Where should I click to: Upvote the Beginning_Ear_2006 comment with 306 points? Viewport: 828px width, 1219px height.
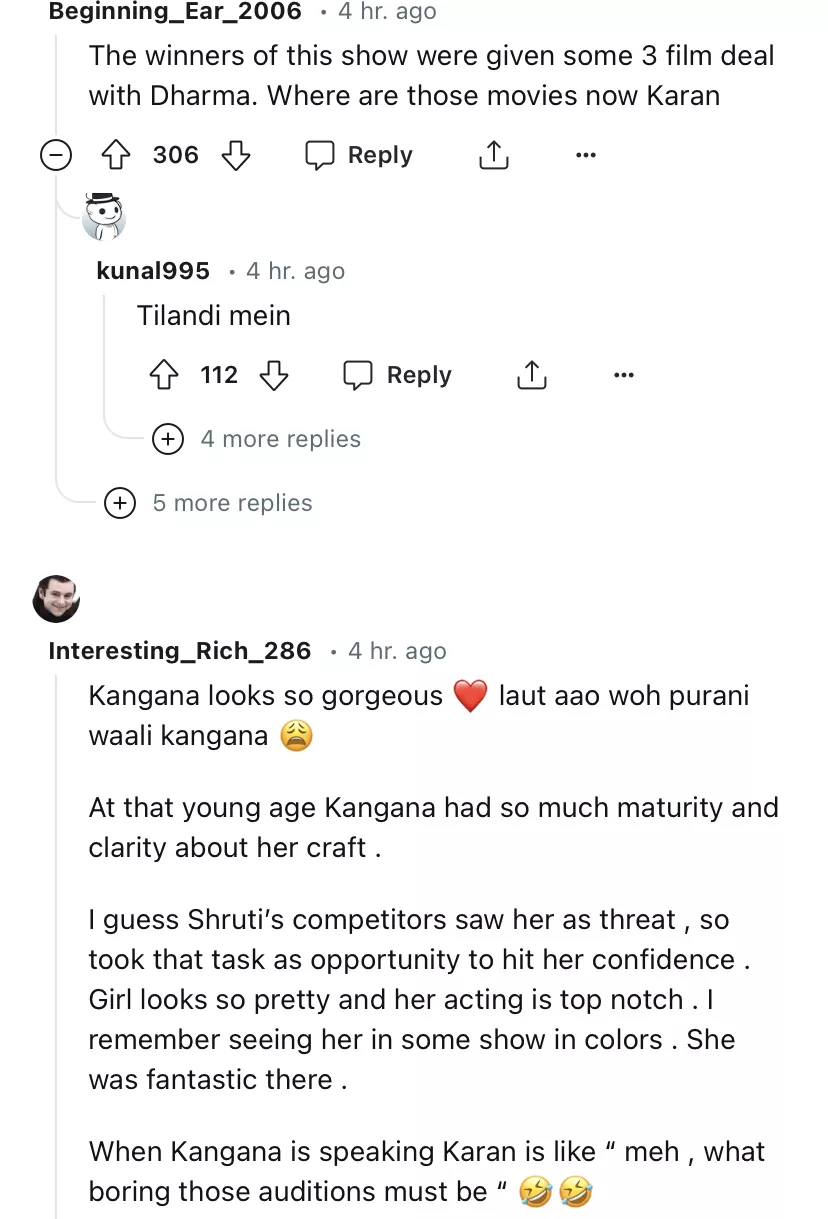pos(118,155)
